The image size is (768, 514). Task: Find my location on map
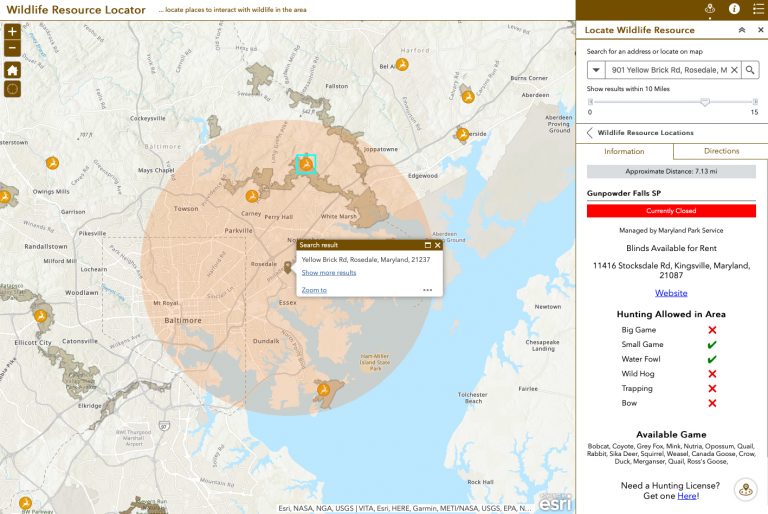pyautogui.click(x=12, y=89)
